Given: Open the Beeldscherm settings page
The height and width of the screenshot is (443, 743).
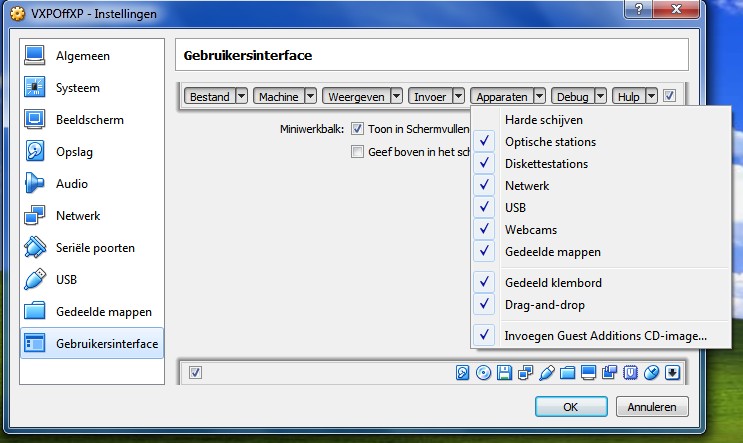Looking at the screenshot, I should click(92, 120).
